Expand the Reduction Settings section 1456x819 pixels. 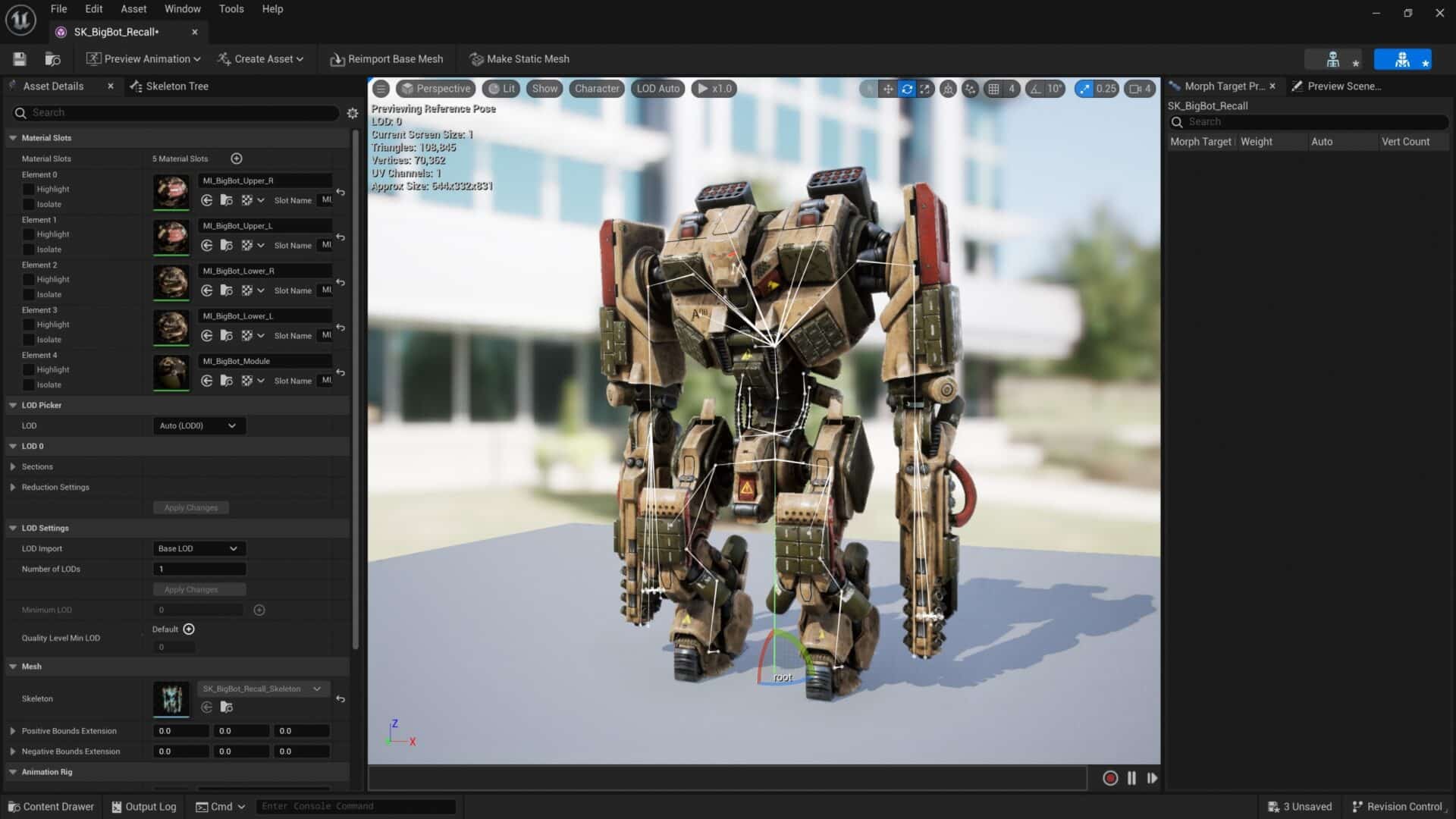point(13,488)
